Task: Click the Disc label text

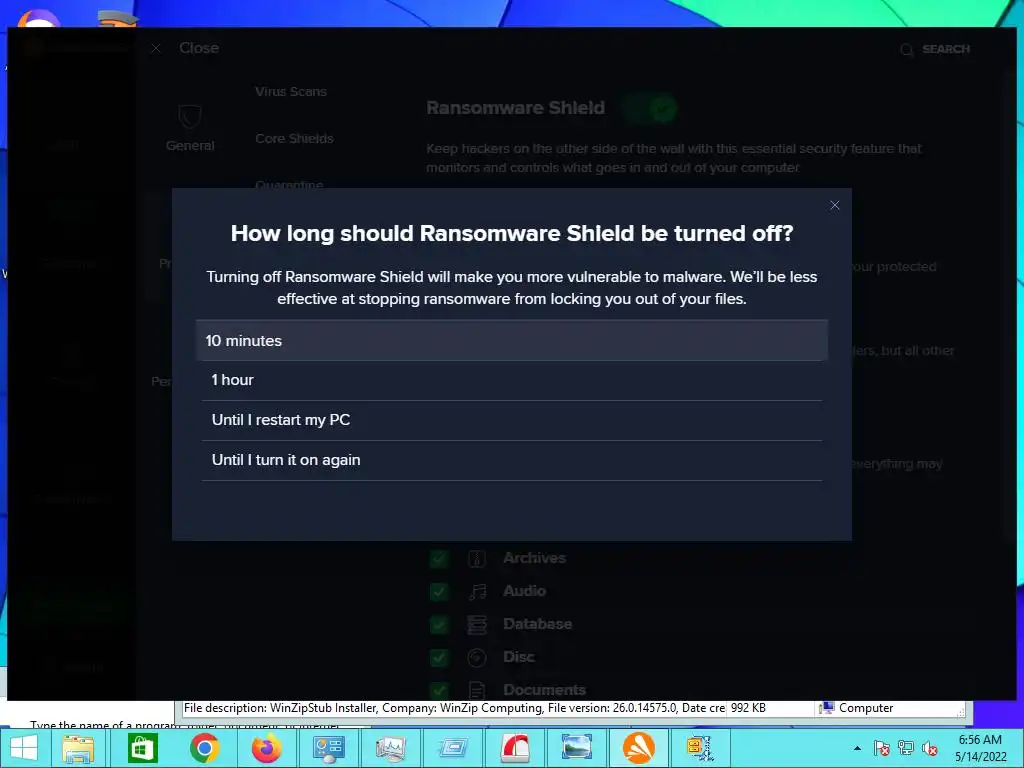Action: (519, 656)
